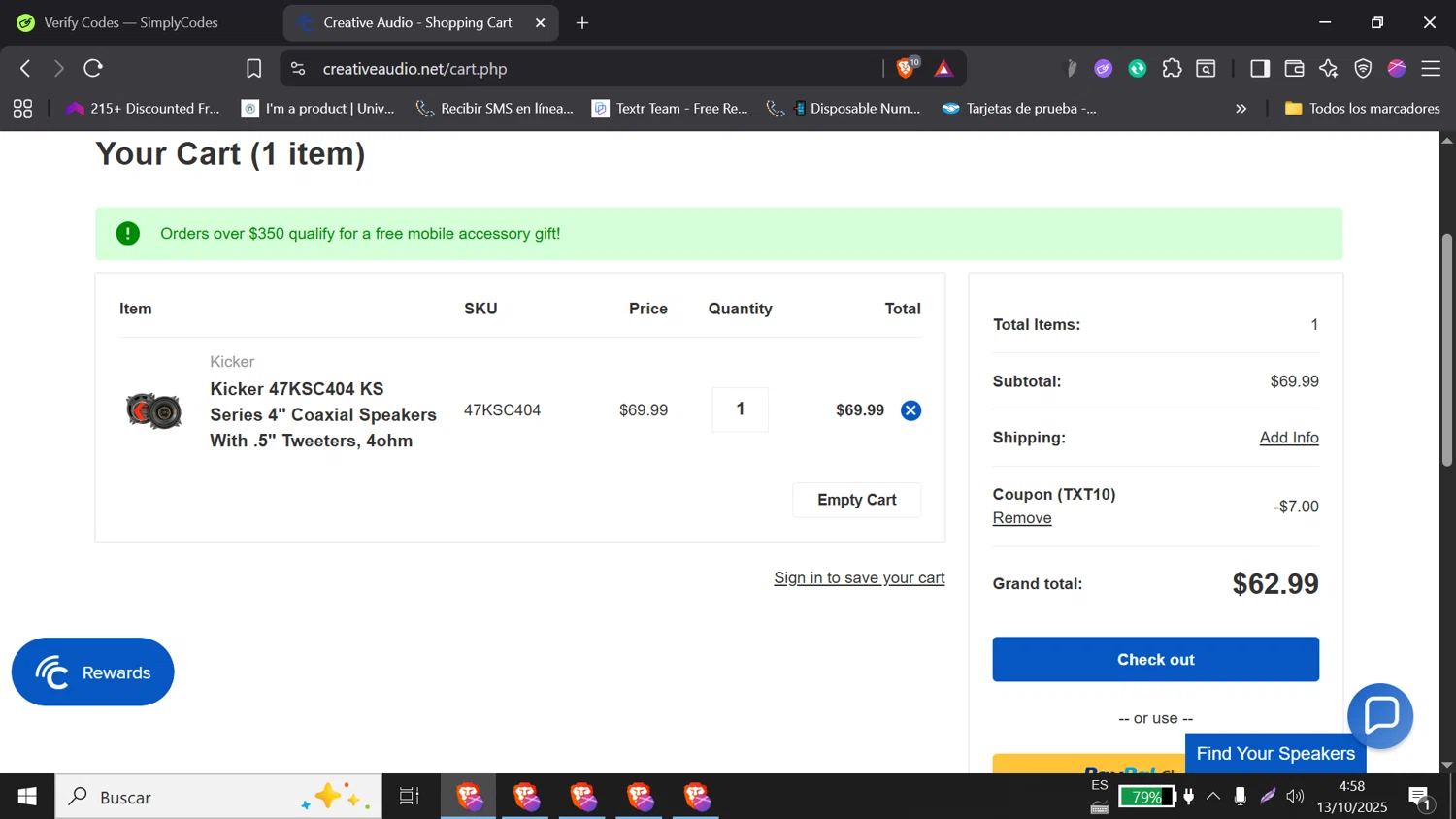The image size is (1456, 819).
Task: Open taskbar clock showing 4:58
Action: [x=1352, y=797]
